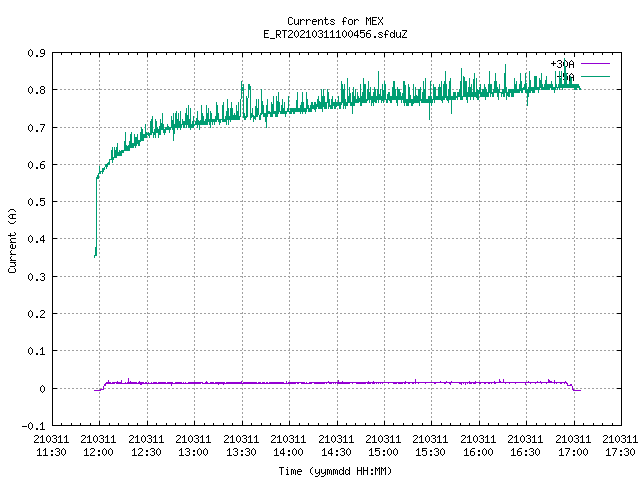Click the 17:00 x-axis time label
This screenshot has width=640, height=480.
pyautogui.click(x=573, y=452)
